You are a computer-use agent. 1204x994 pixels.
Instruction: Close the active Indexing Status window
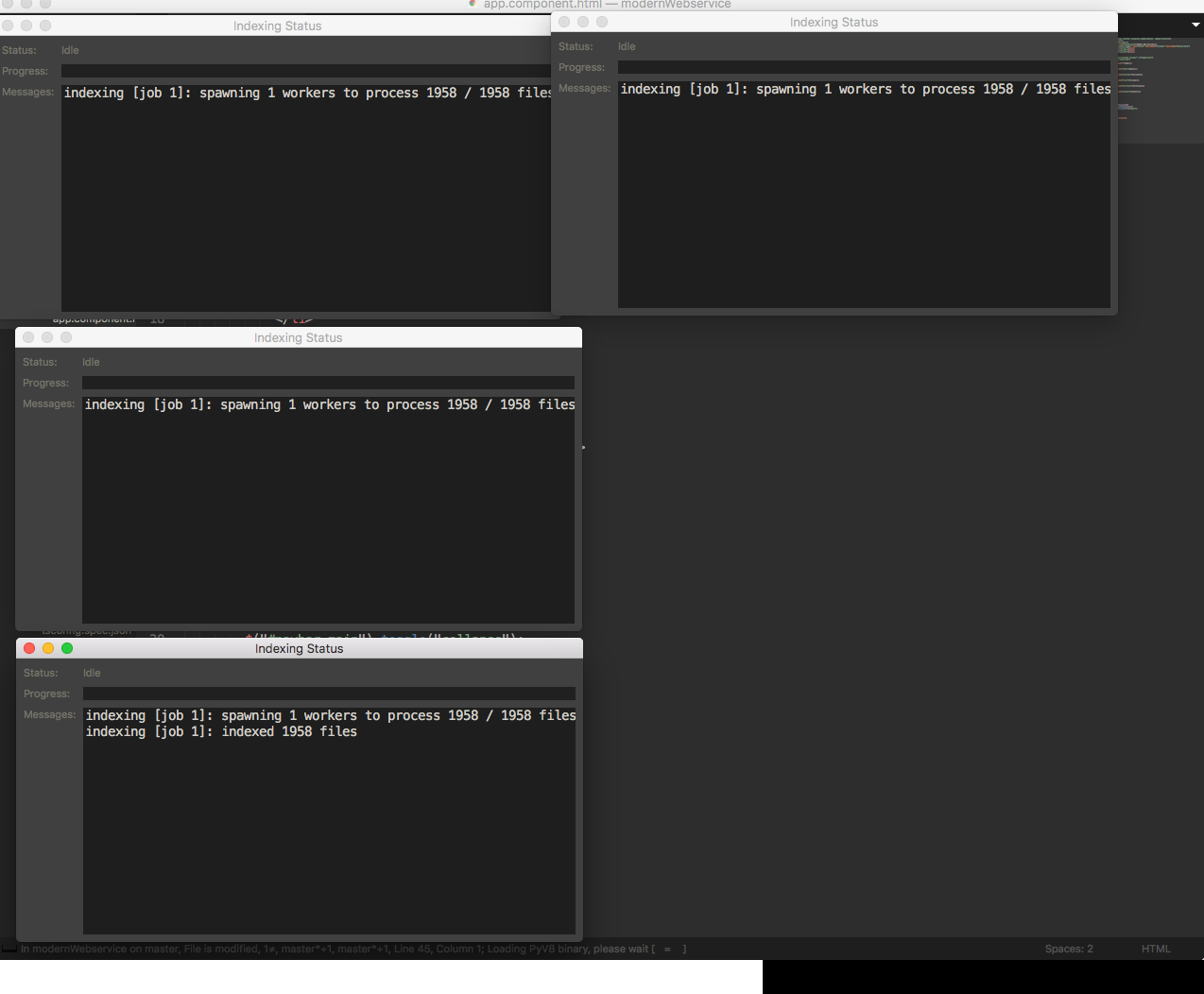click(29, 648)
